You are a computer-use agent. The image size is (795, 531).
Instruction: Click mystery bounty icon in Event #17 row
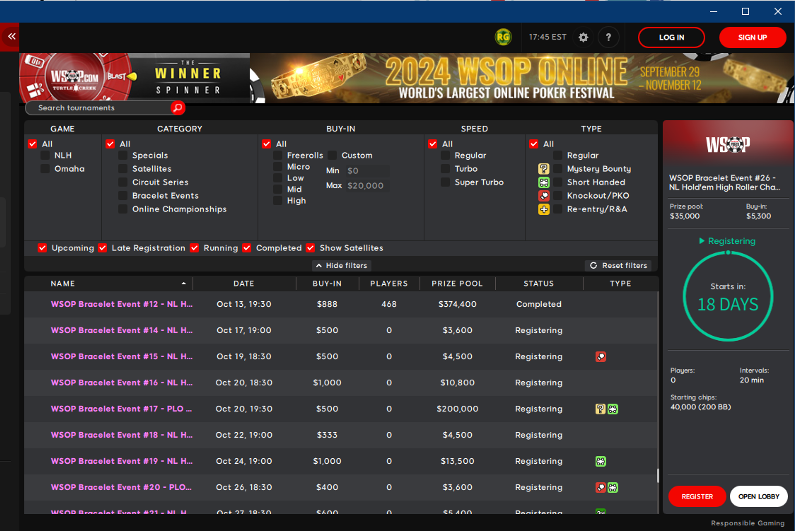(601, 409)
